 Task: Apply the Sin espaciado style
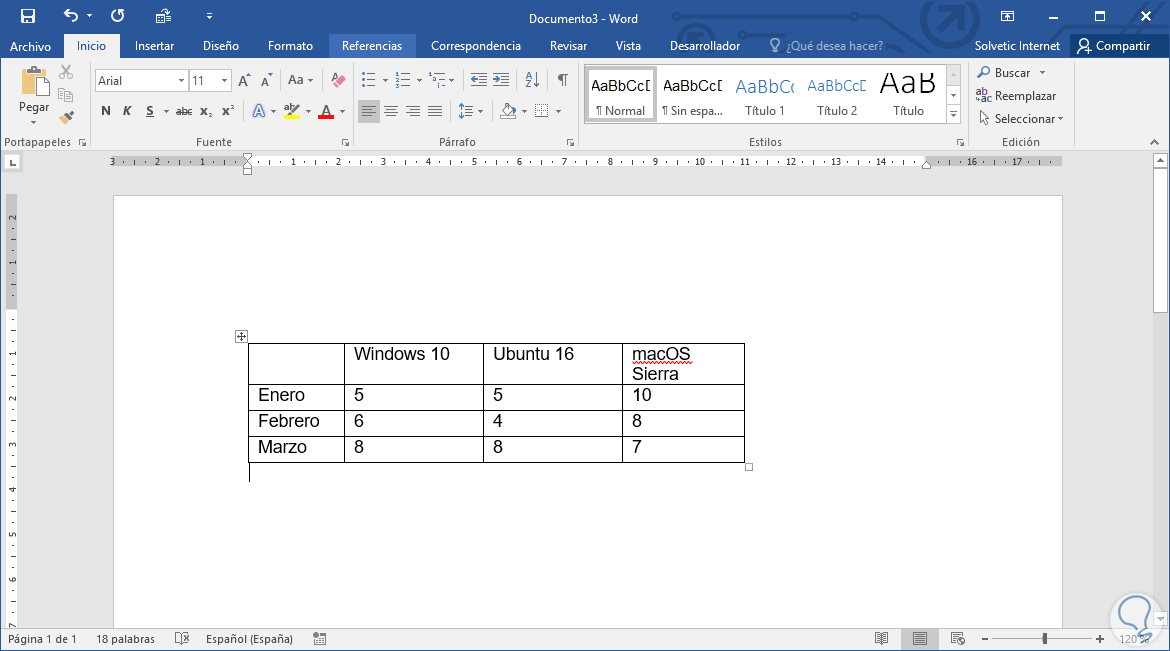(692, 95)
